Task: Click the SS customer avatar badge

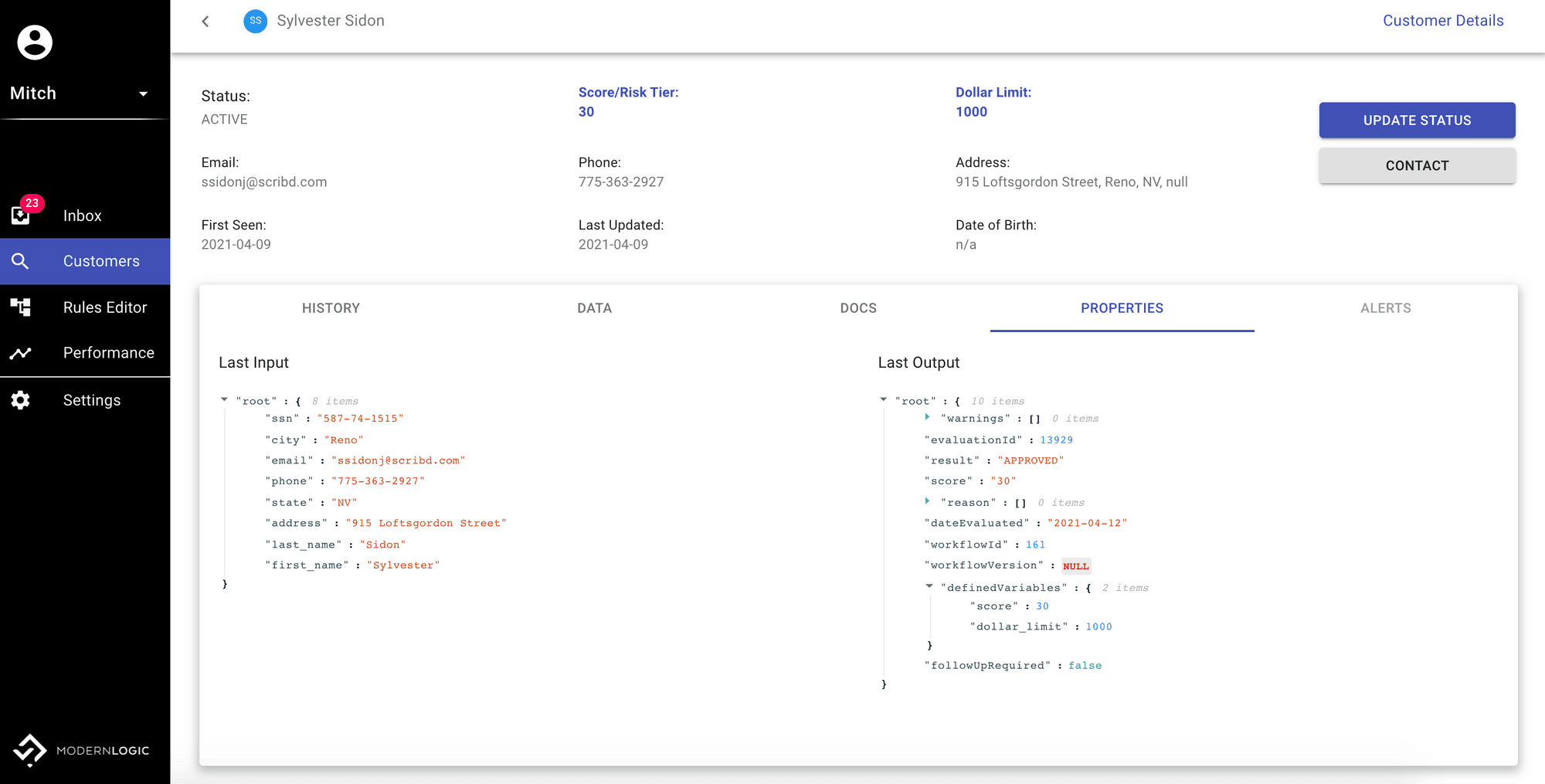Action: 255,21
